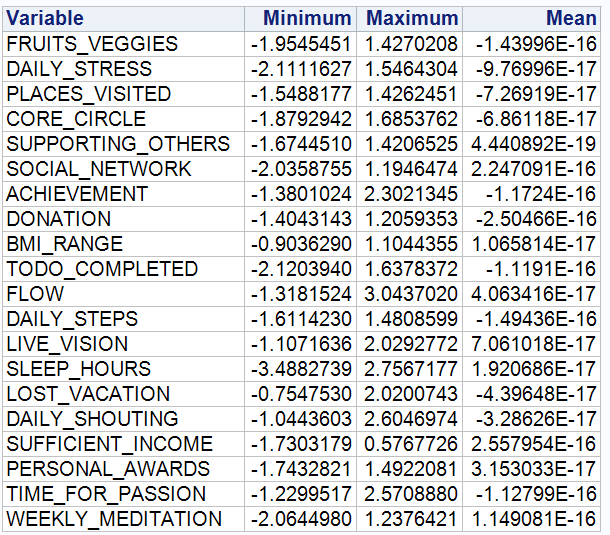610x535 pixels.
Task: Click maximum value 2.7567177
Action: click(x=409, y=369)
